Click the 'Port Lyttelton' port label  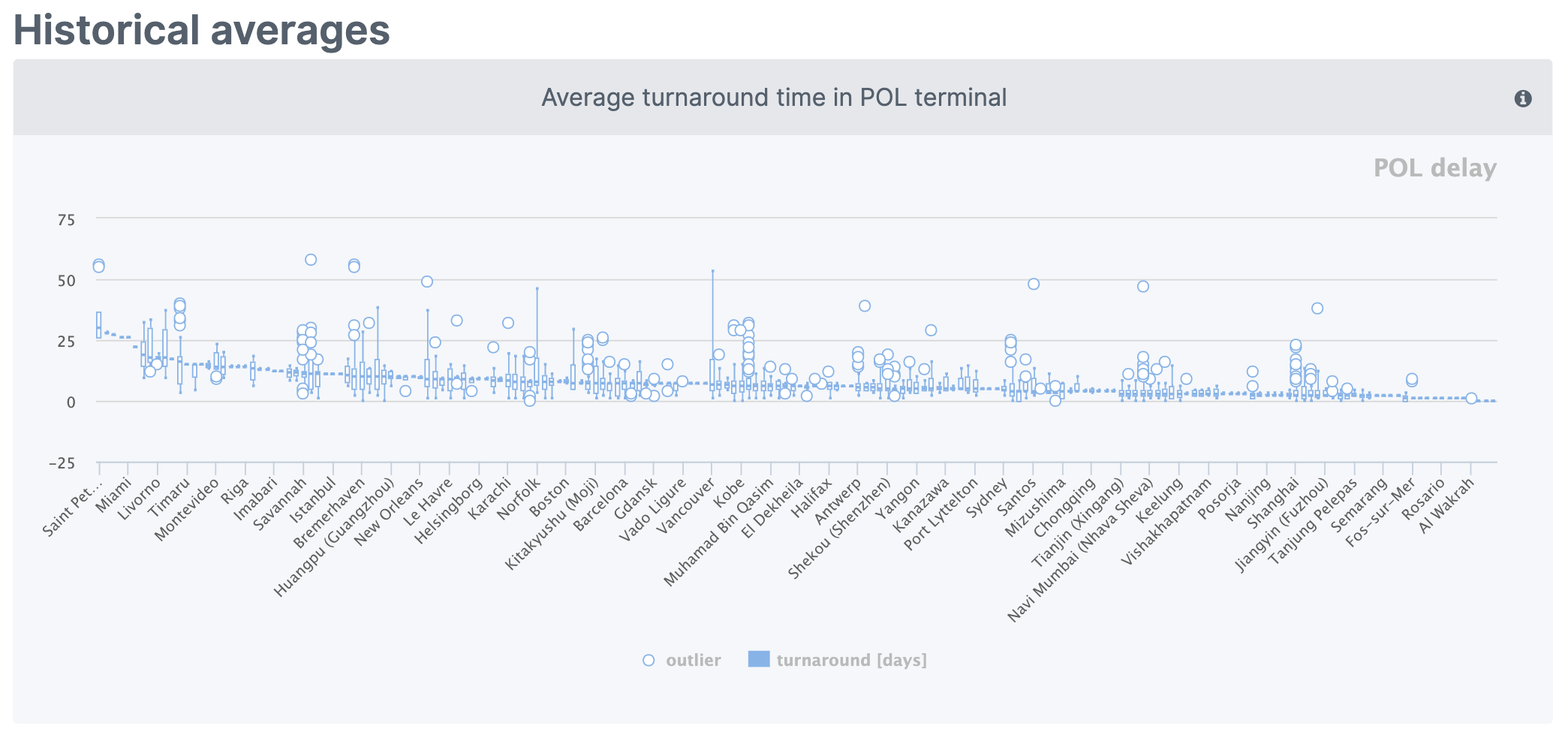point(942,515)
